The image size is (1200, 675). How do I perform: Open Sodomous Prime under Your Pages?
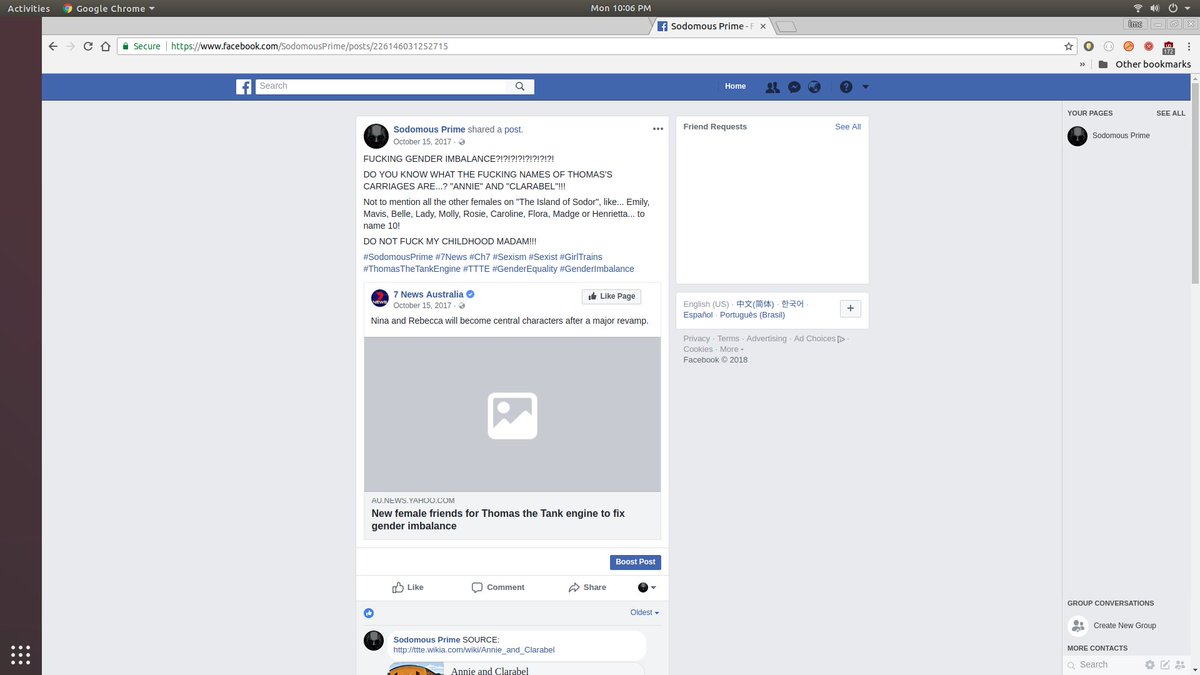pos(1120,136)
